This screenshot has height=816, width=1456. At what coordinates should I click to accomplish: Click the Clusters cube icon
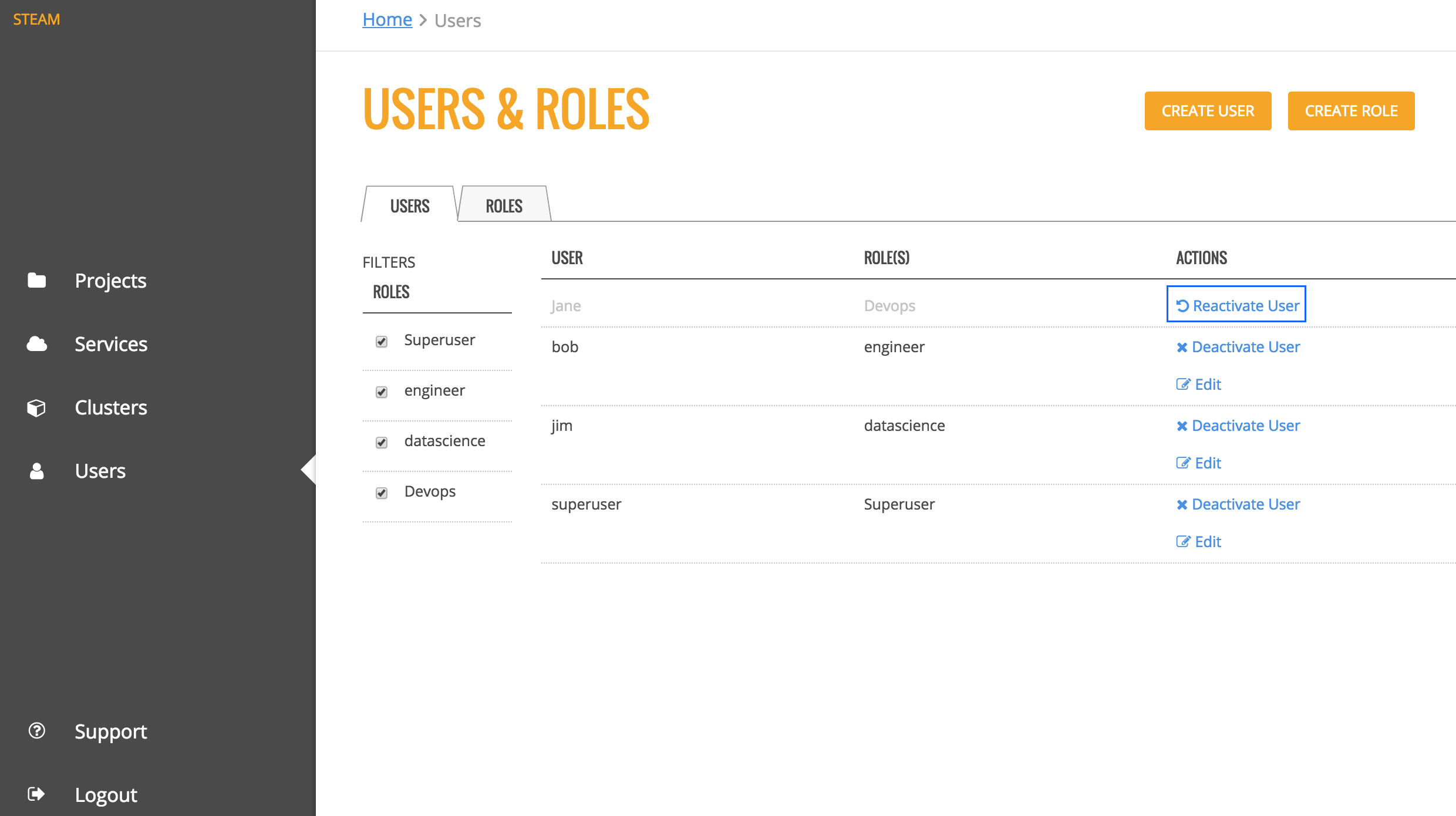(x=36, y=407)
